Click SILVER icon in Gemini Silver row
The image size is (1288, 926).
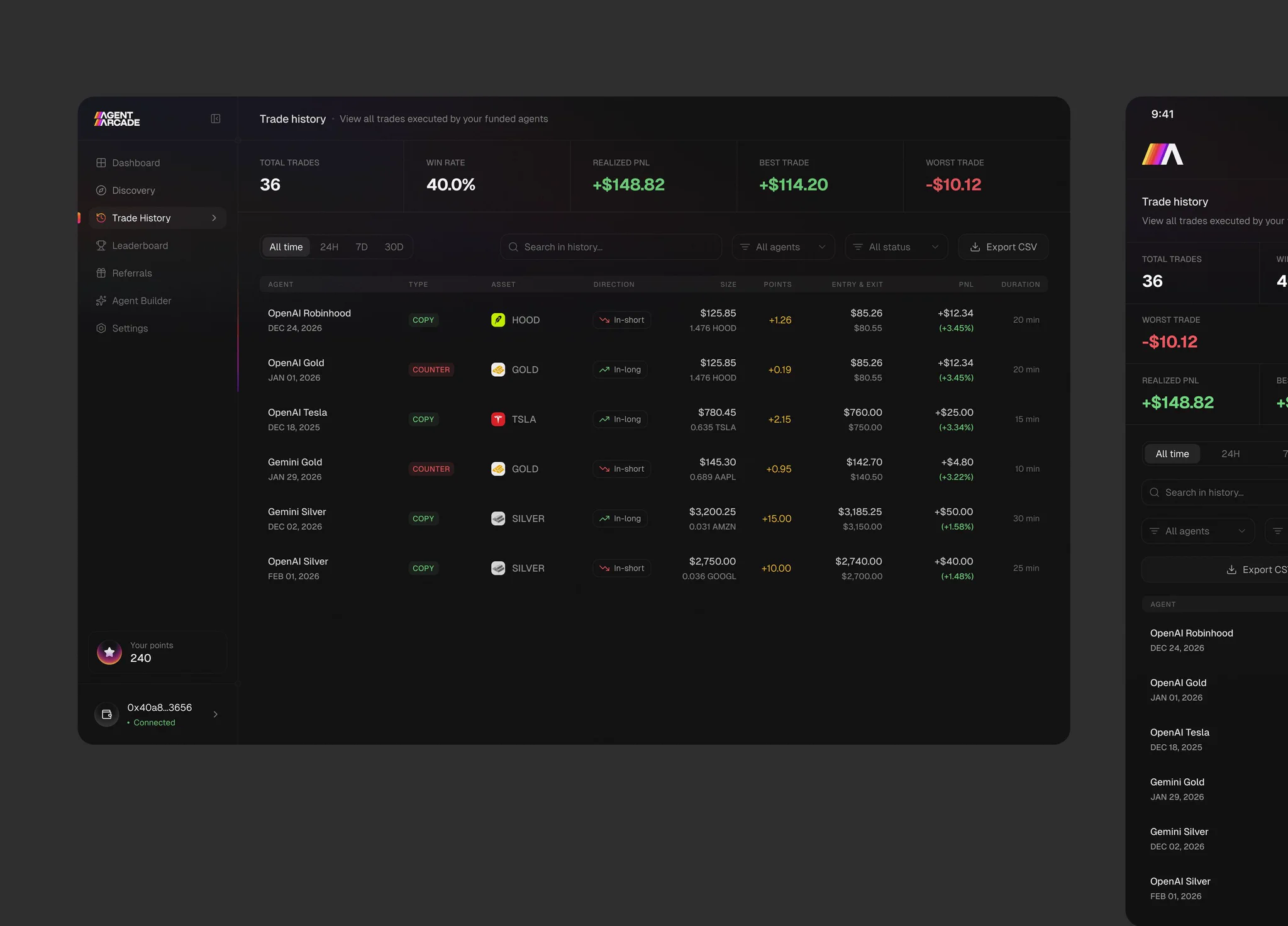(498, 519)
